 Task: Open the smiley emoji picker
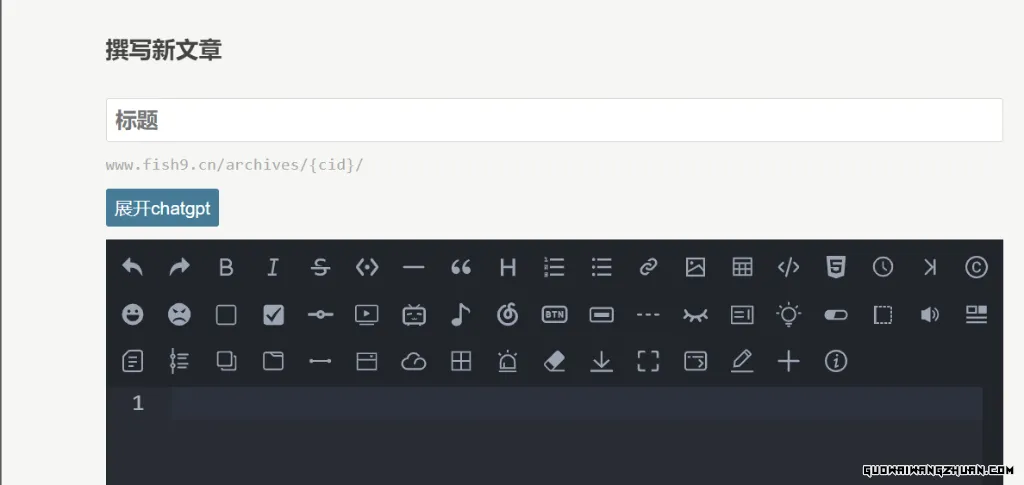click(133, 315)
